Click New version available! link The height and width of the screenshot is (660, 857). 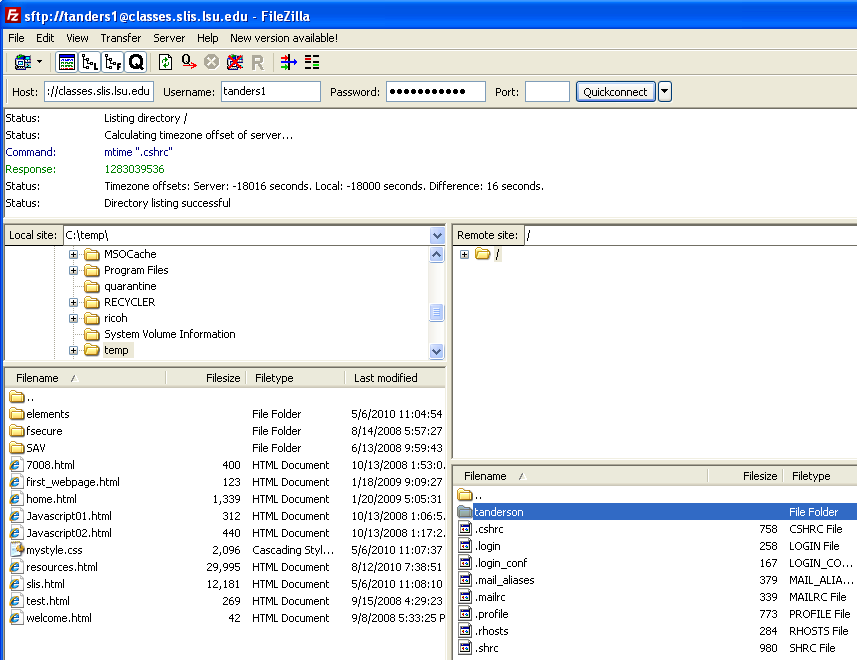tap(283, 38)
